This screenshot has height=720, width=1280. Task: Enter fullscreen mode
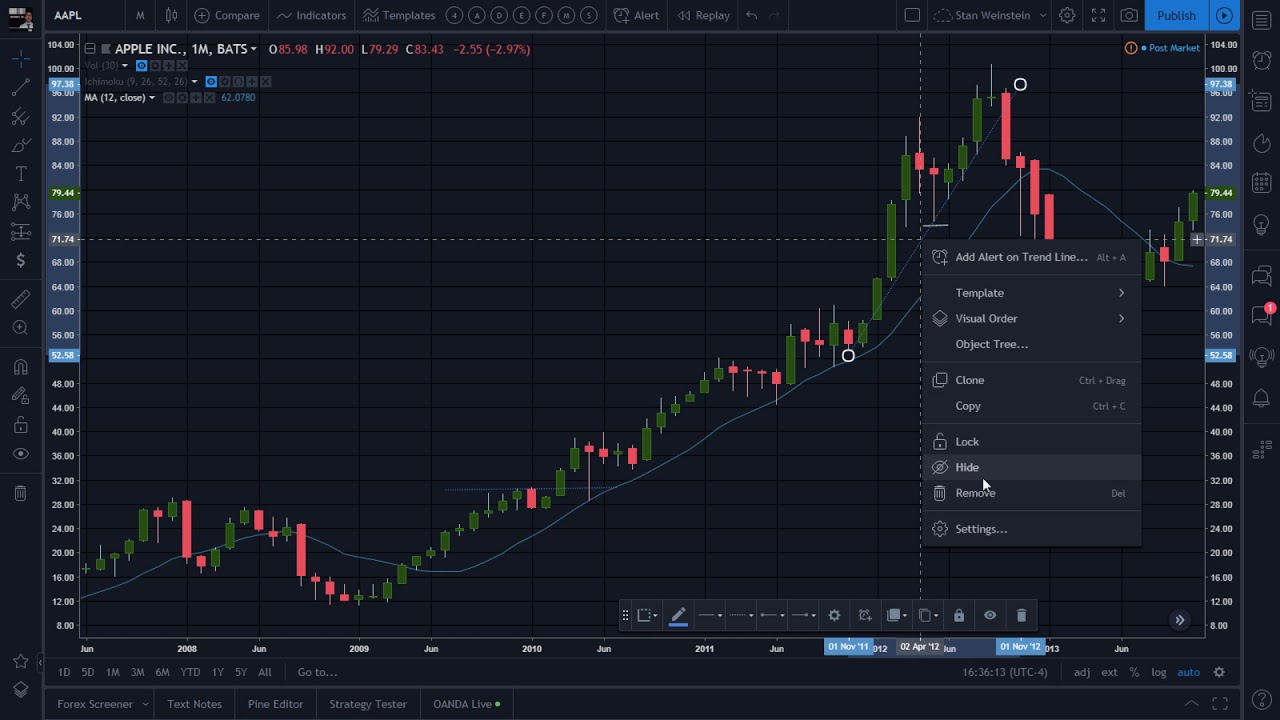[x=1098, y=15]
